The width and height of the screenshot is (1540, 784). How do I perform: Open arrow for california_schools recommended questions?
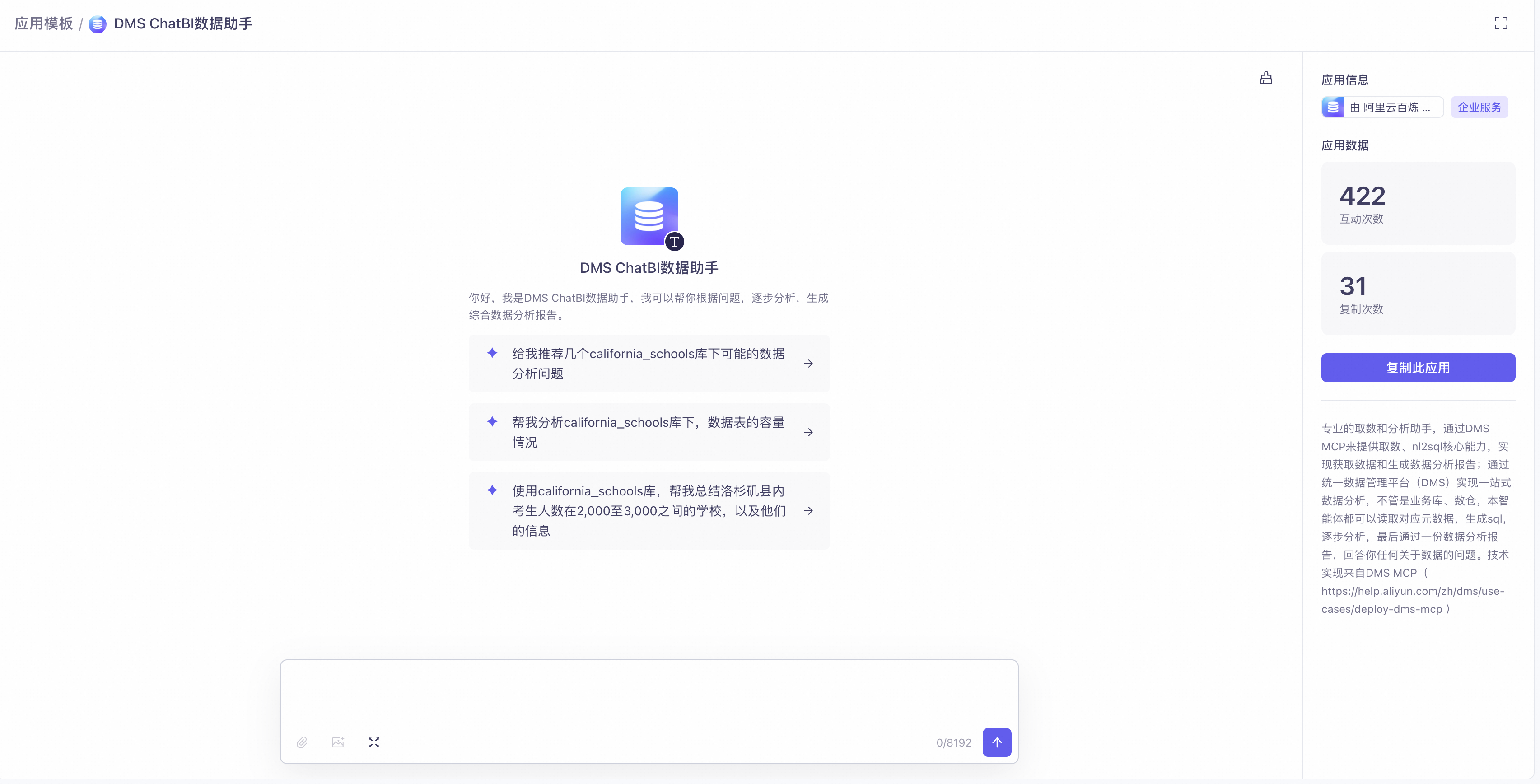pos(808,364)
